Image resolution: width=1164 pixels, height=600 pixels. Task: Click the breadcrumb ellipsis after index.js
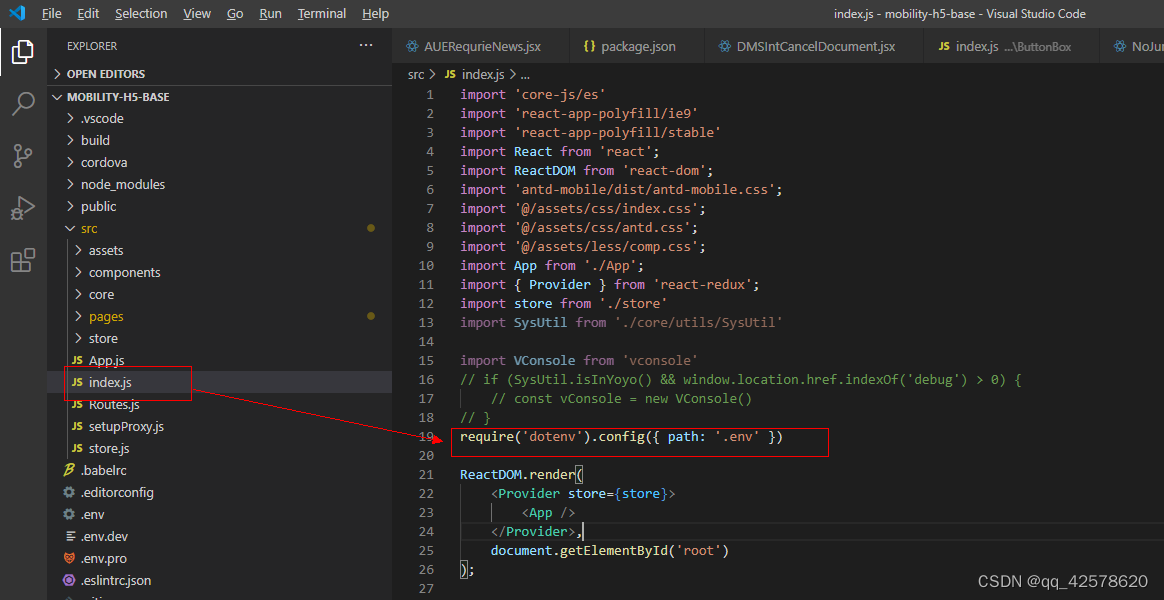524,73
